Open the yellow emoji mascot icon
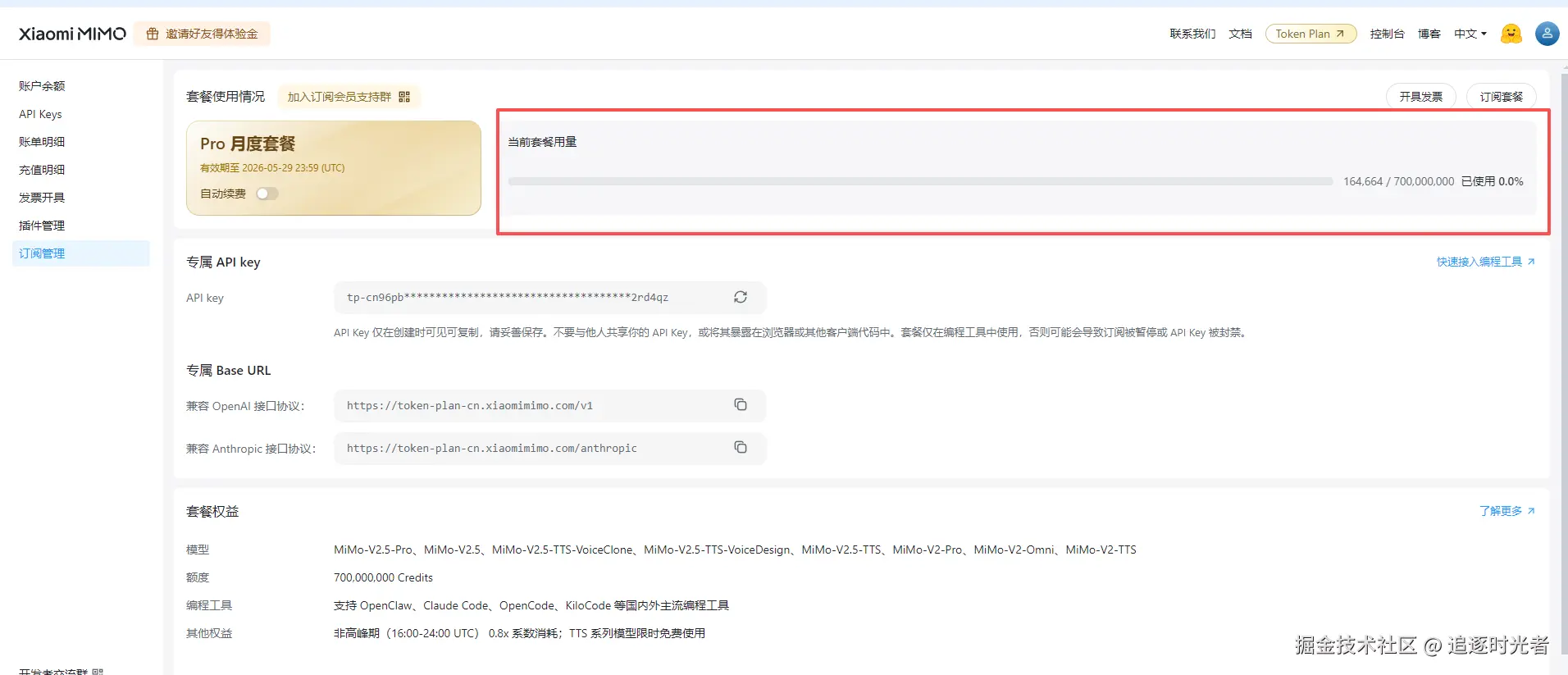This screenshot has width=1568, height=675. [x=1511, y=34]
